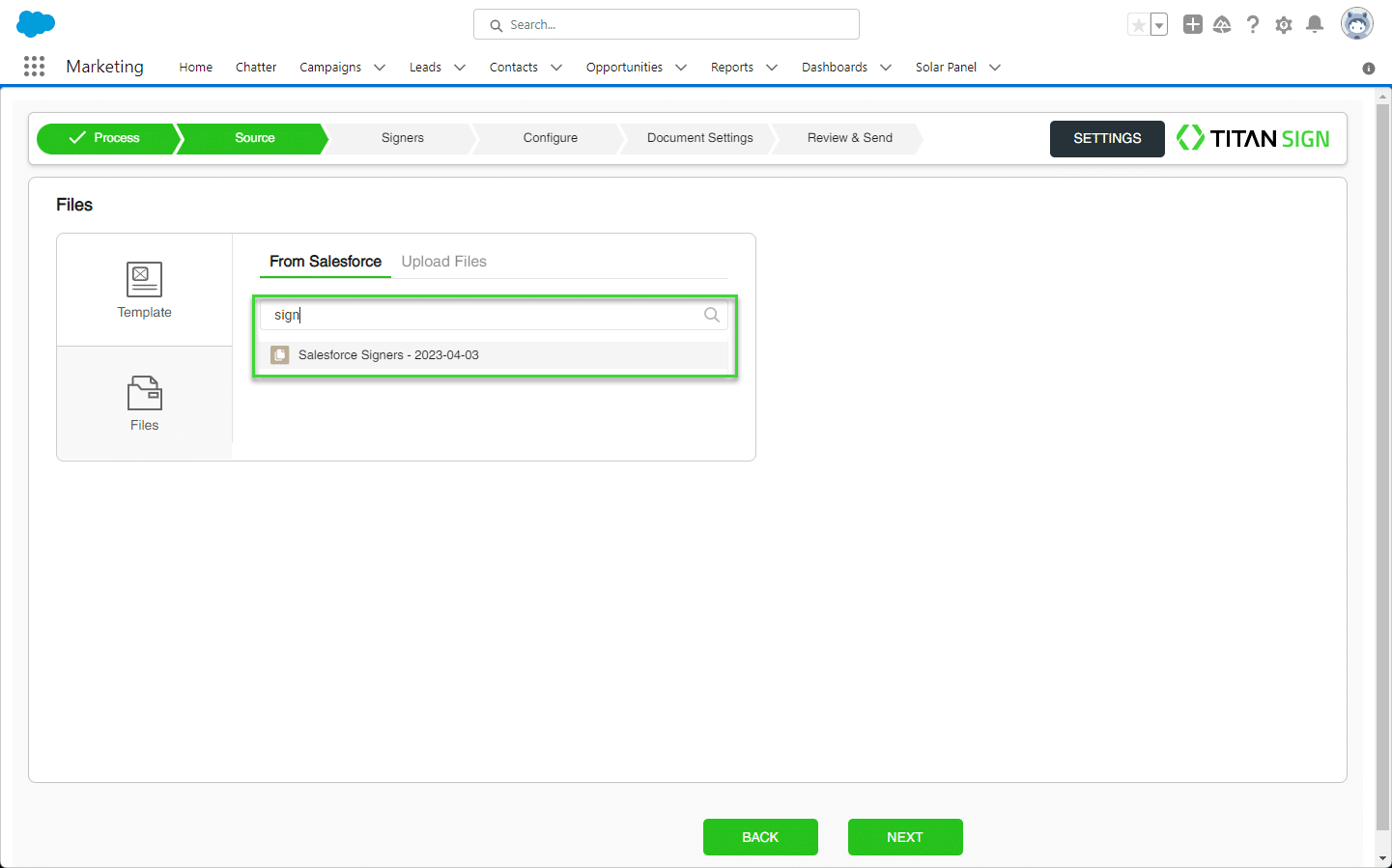The image size is (1392, 868).
Task: Open the SETTINGS button
Action: coord(1107,139)
